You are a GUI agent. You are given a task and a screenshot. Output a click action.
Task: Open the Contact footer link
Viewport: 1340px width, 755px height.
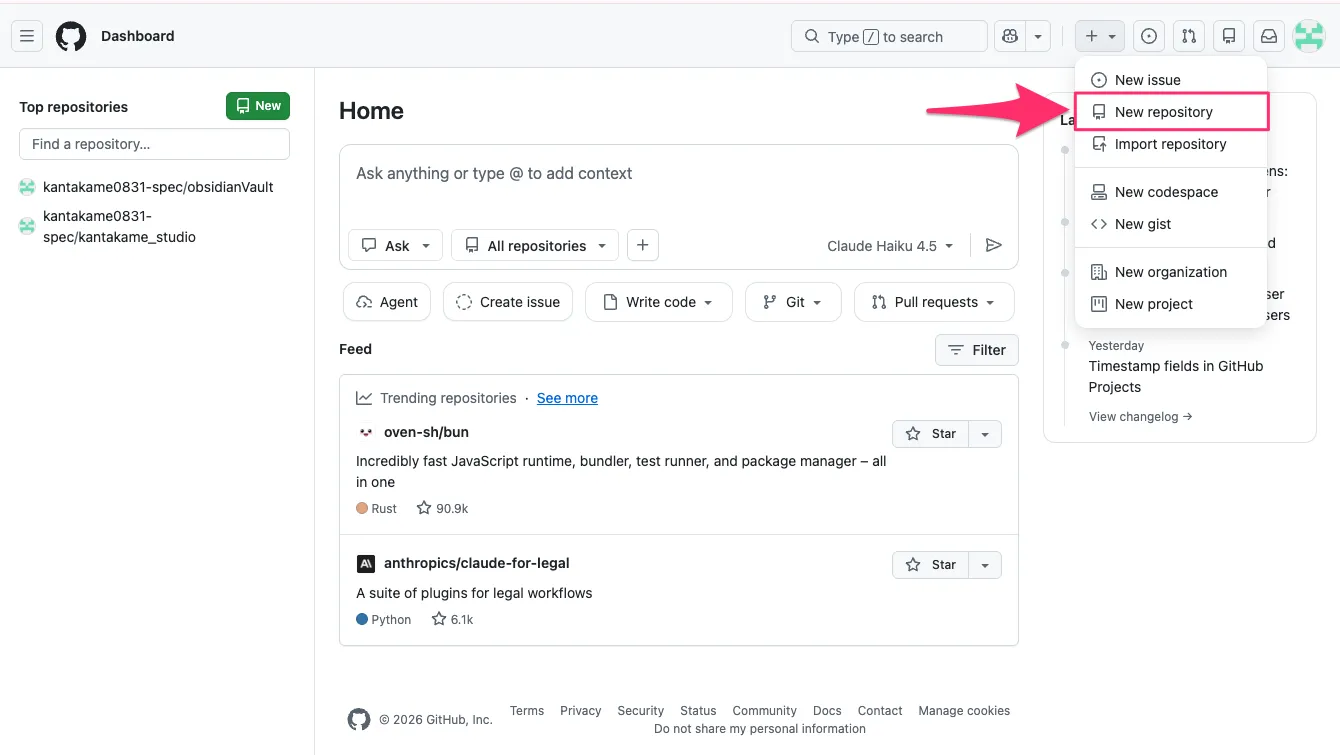[x=880, y=711]
